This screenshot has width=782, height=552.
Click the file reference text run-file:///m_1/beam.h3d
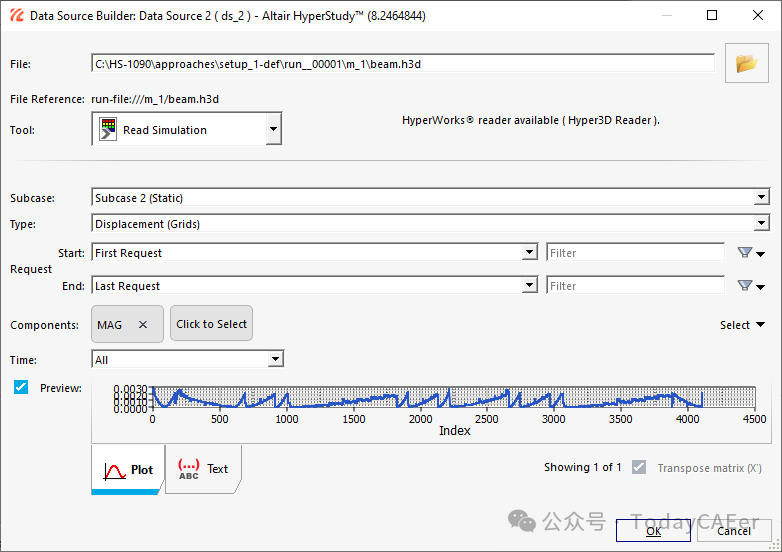[155, 99]
